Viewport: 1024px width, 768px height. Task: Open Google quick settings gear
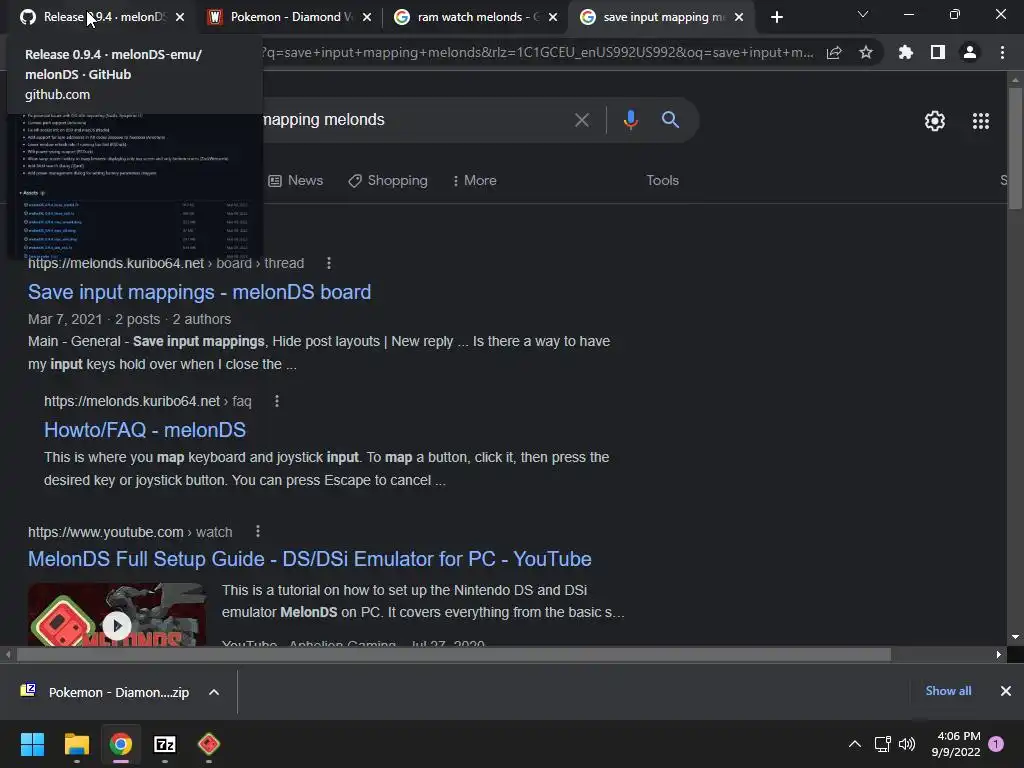point(935,121)
